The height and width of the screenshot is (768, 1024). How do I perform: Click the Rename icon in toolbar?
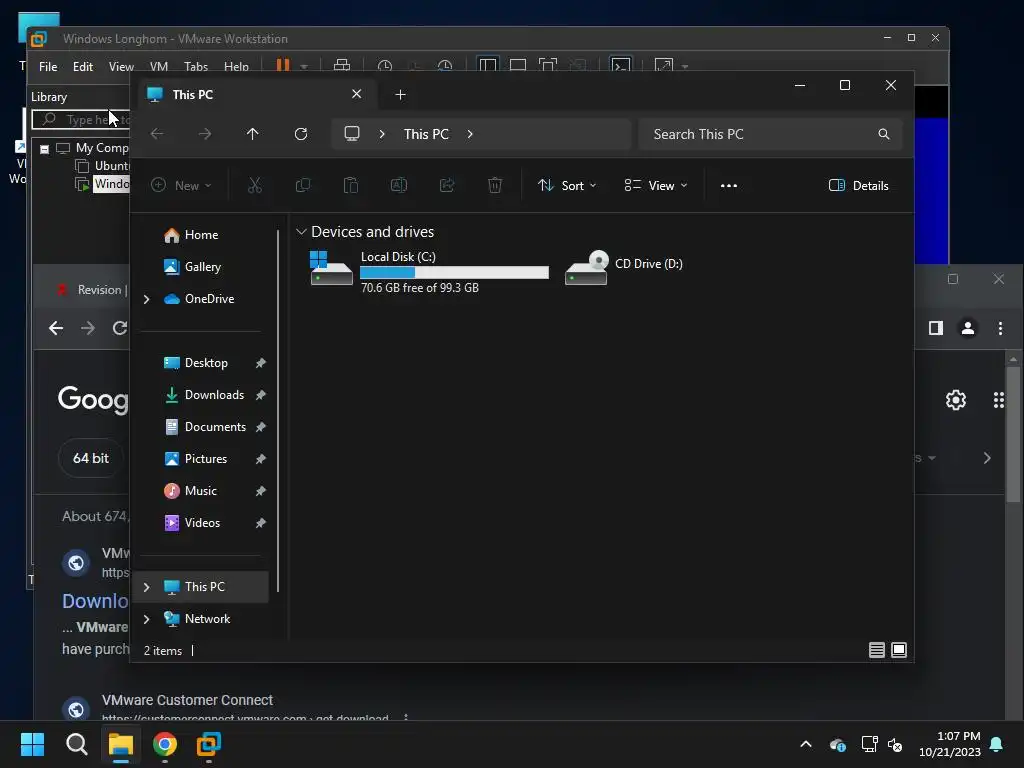398,185
